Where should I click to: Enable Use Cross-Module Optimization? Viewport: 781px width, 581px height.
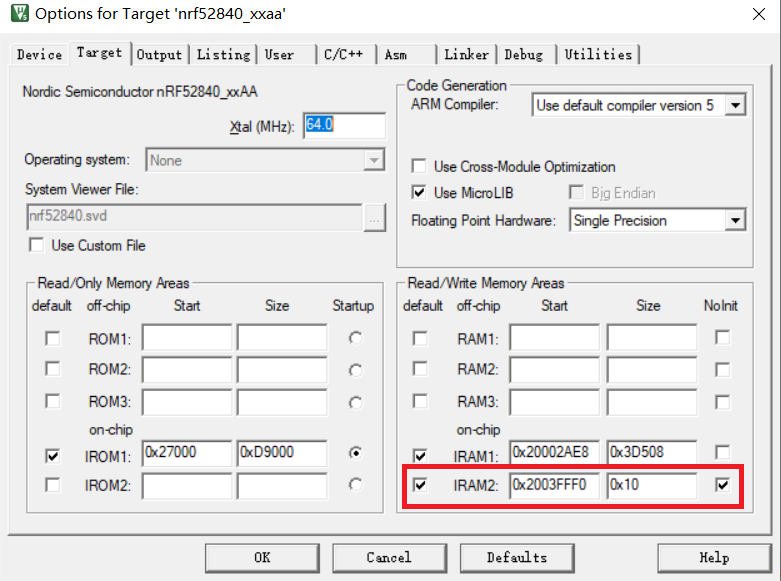[419, 166]
